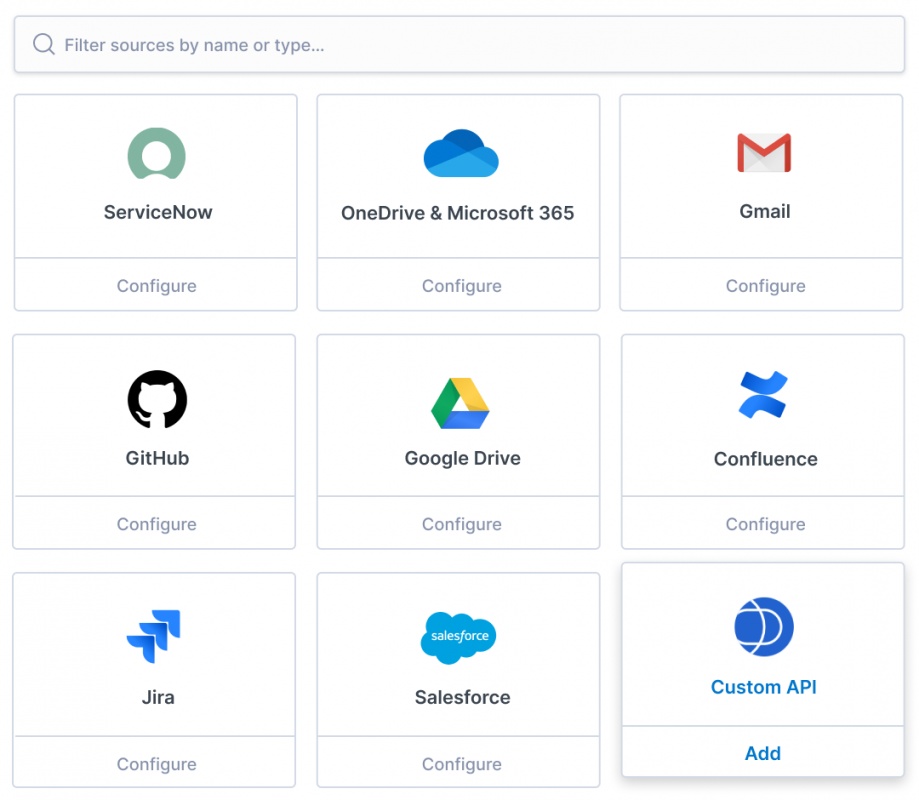
Task: Add the Custom API source
Action: (x=763, y=753)
